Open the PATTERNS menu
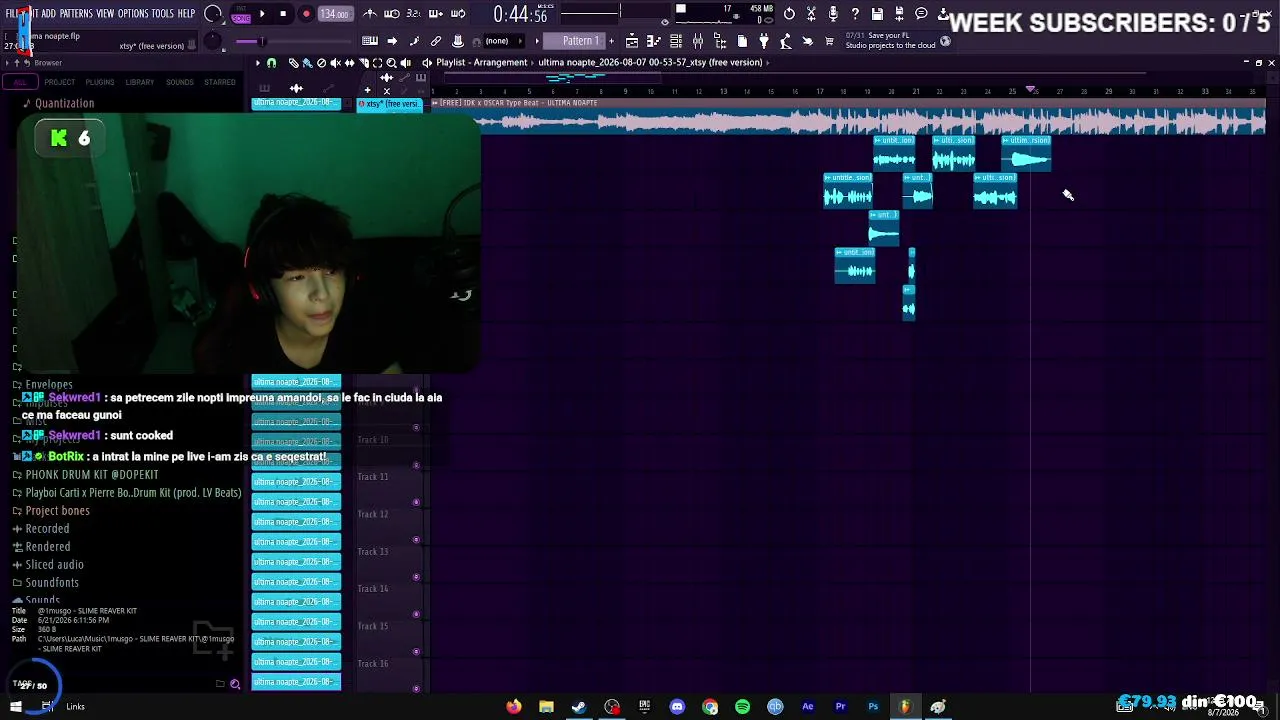The image size is (1280, 720). click(x=76, y=14)
